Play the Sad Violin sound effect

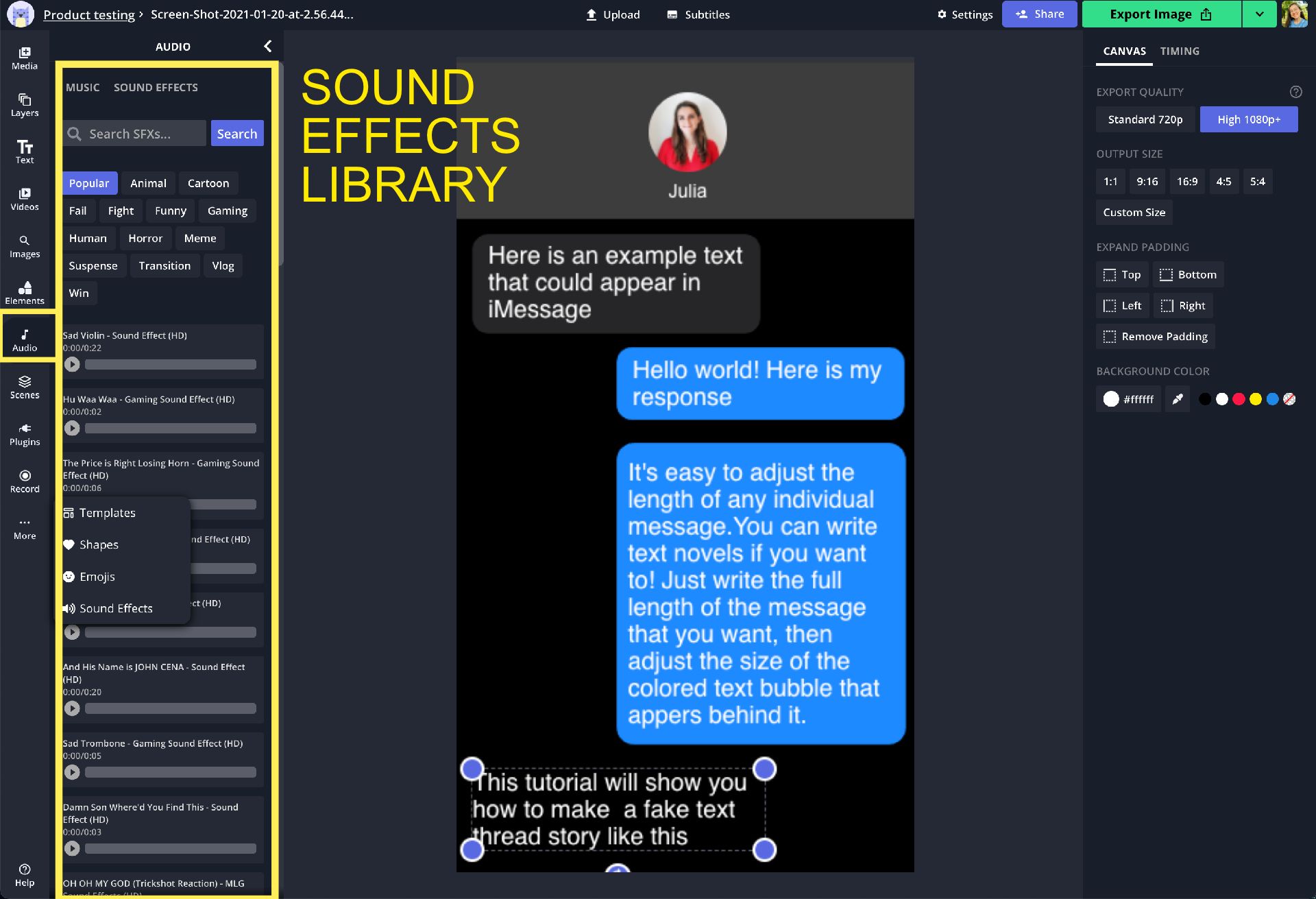(71, 363)
